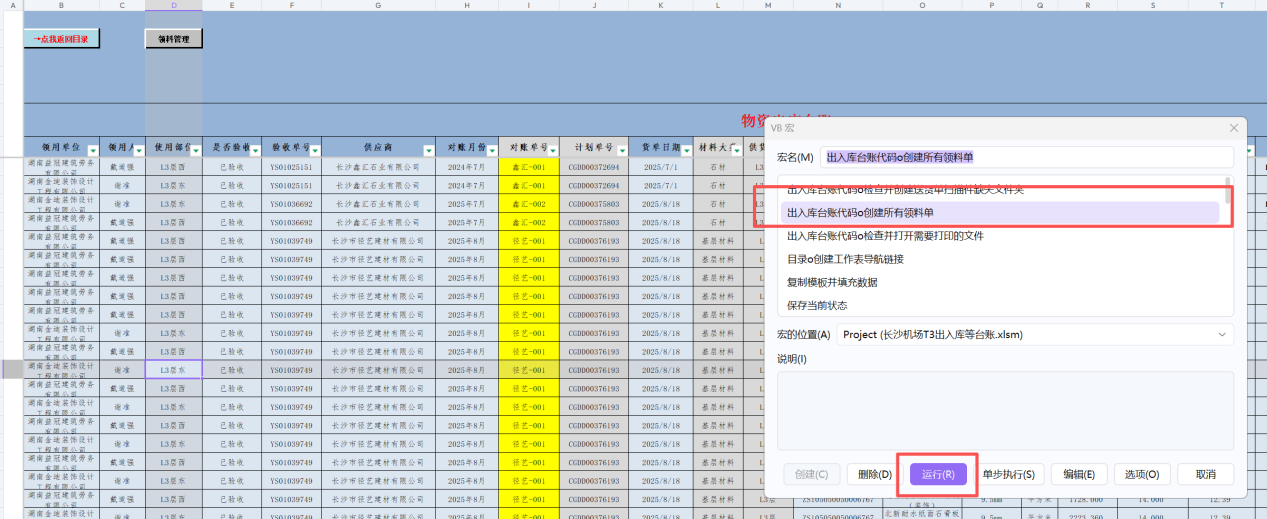Viewport: 1267px width, 519px height.
Task: Click the first CGDD00375803 cell
Action: pos(594,204)
